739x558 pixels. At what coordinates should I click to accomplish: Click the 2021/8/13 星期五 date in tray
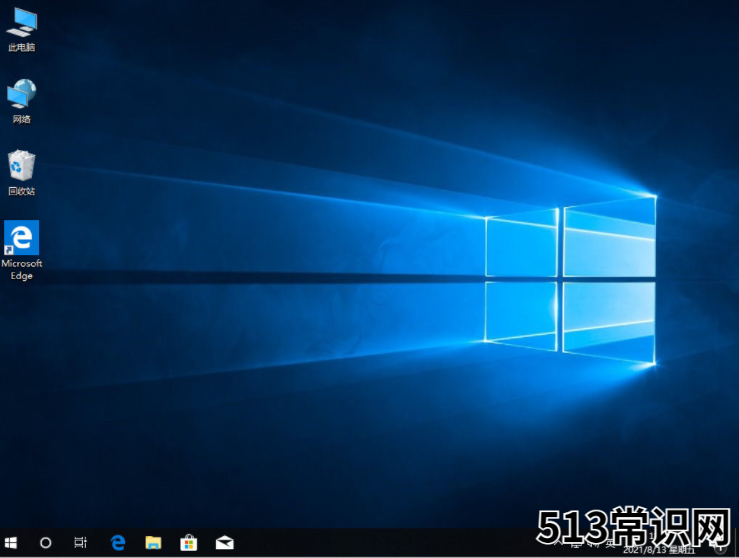coord(659,550)
